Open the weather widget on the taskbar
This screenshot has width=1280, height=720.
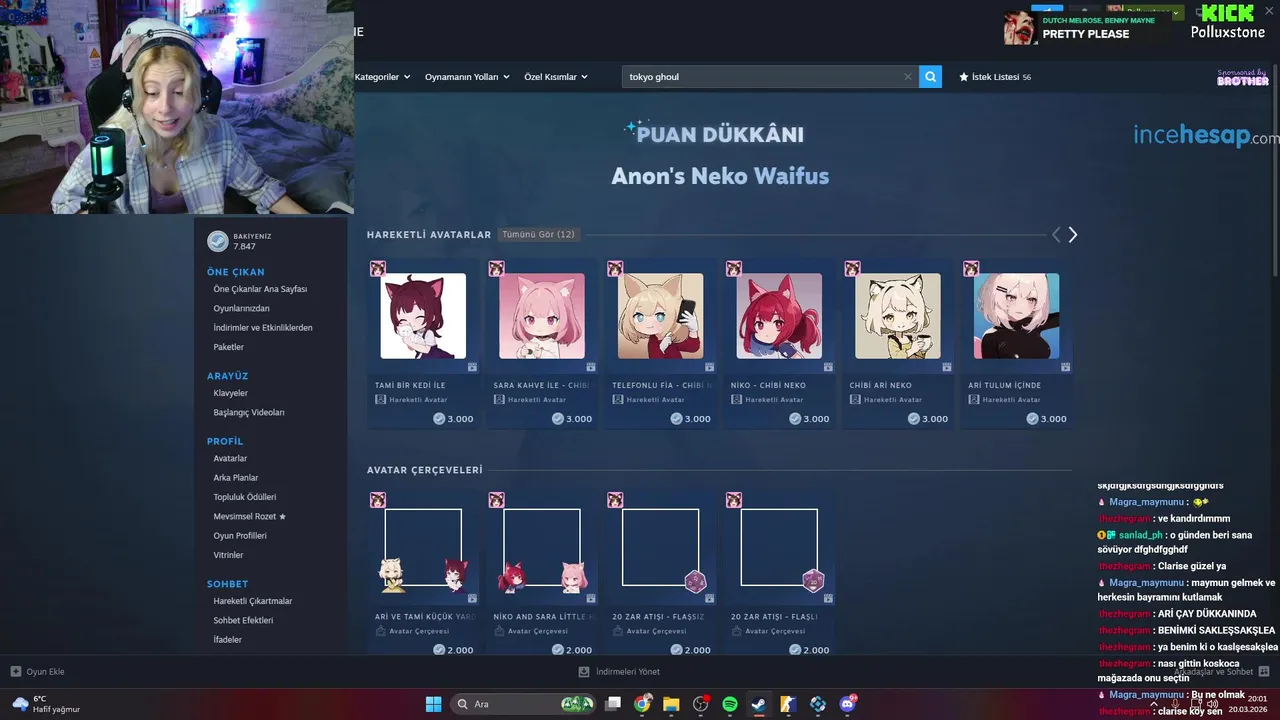click(x=46, y=704)
